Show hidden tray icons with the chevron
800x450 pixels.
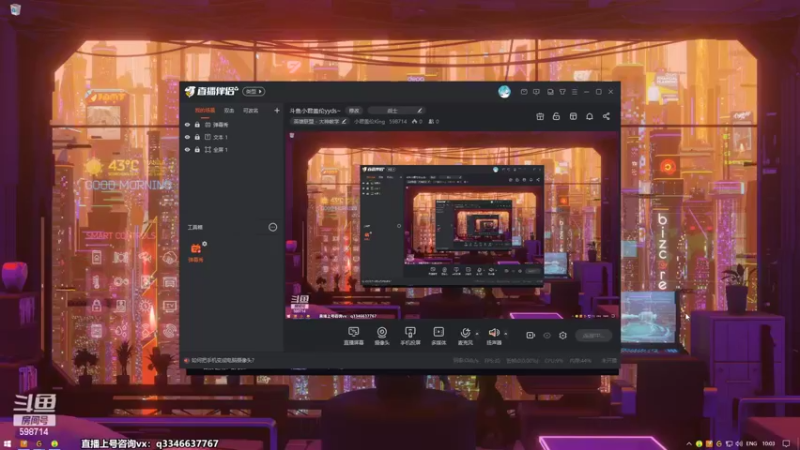[x=689, y=444]
